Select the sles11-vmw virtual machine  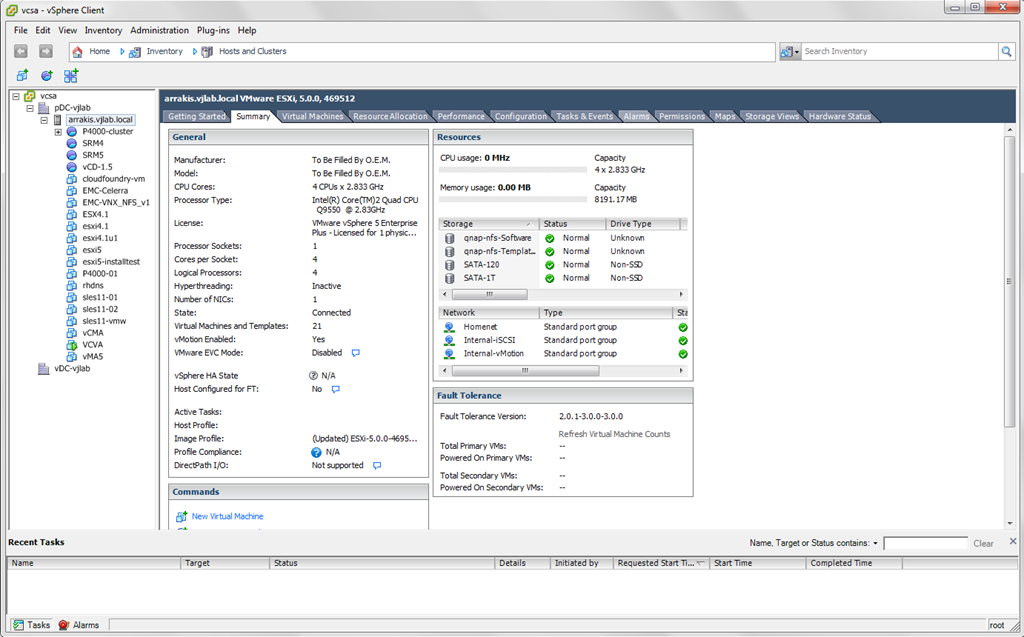click(104, 321)
